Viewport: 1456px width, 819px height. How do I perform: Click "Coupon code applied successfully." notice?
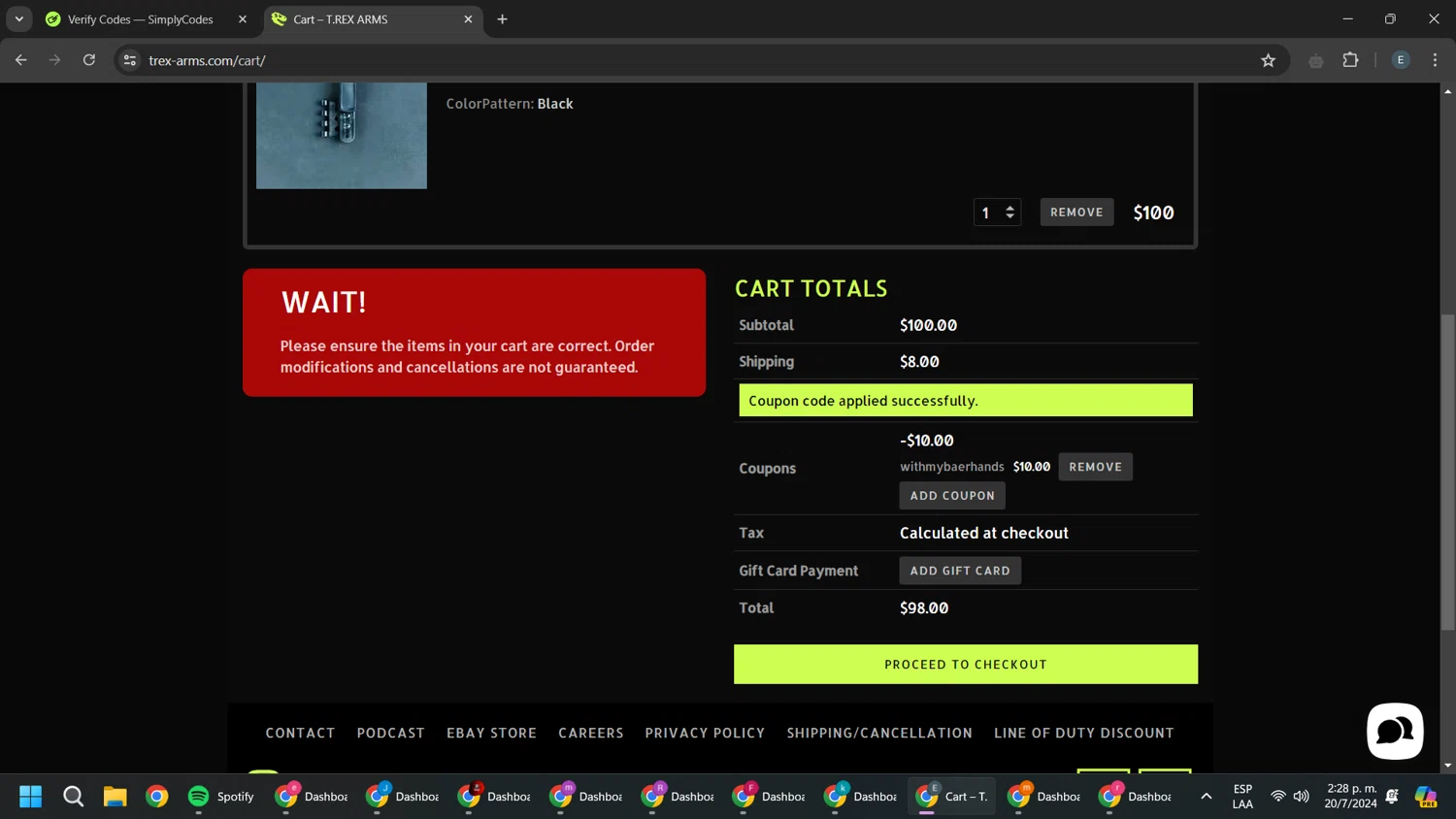966,401
